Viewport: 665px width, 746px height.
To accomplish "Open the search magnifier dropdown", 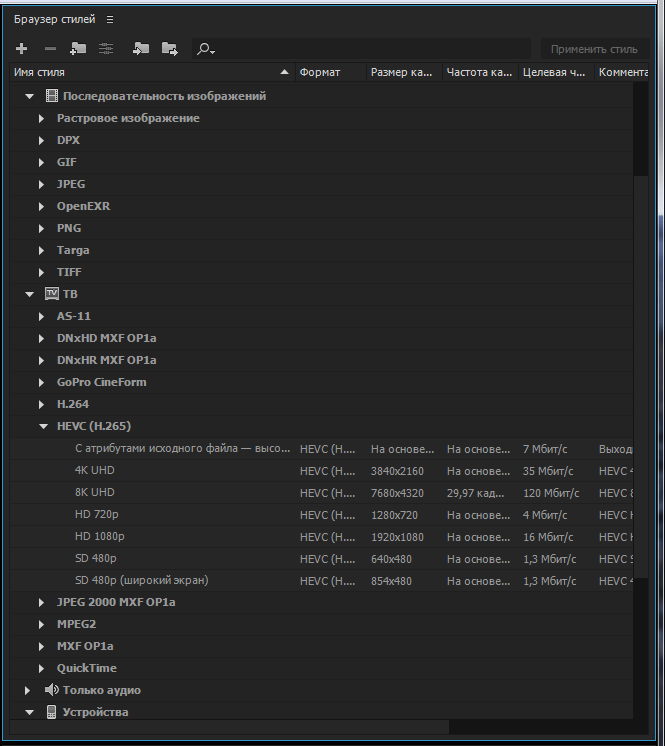I will [206, 49].
